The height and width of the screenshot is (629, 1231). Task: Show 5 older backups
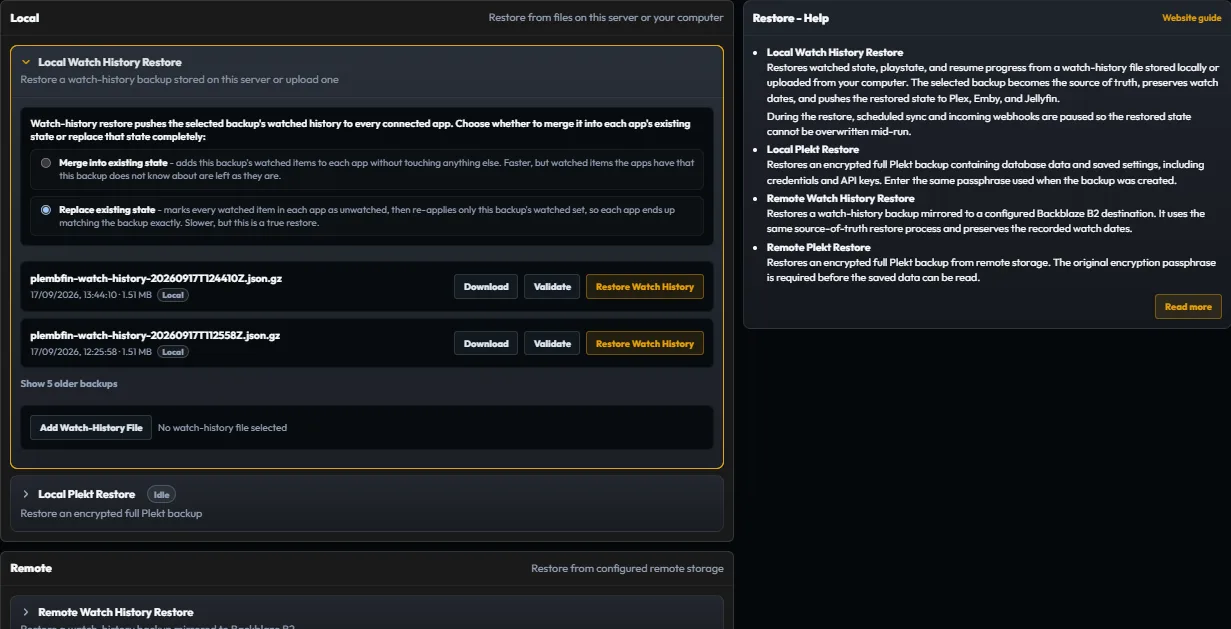(x=69, y=384)
